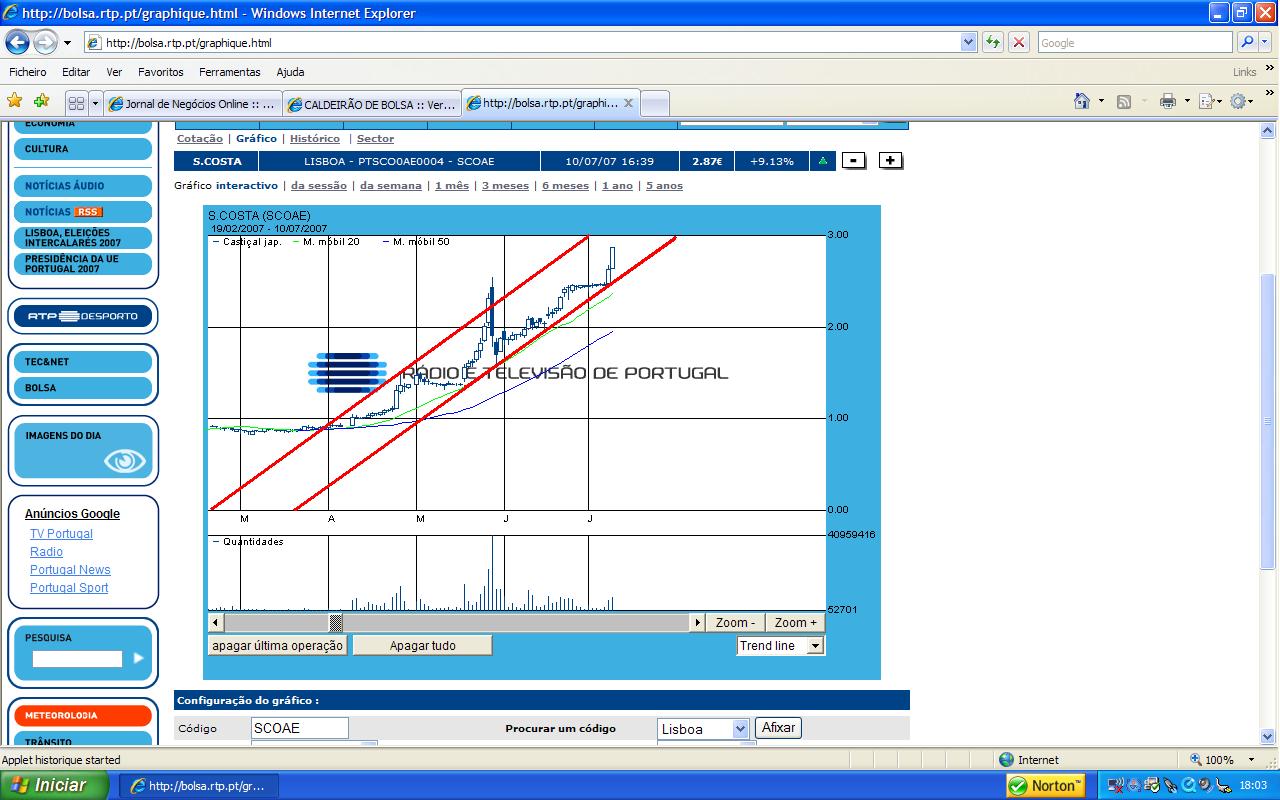Open a new blank tab

655,104
